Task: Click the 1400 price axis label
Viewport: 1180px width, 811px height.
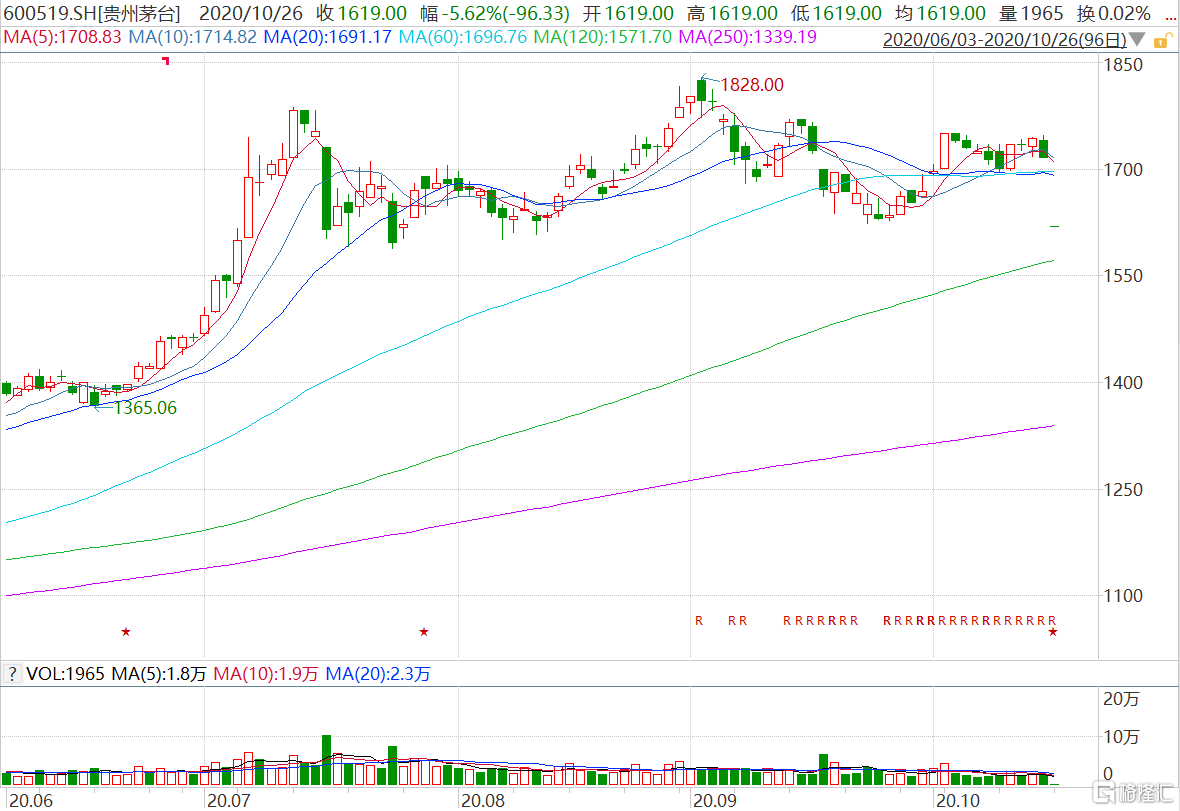Action: pyautogui.click(x=1123, y=383)
